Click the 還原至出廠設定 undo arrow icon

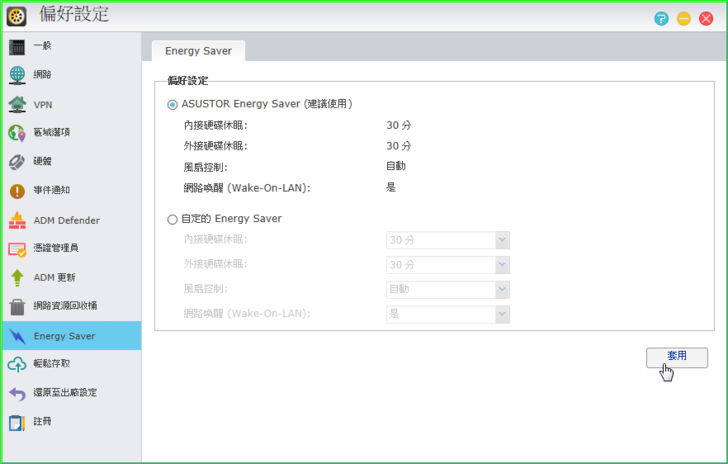17,393
